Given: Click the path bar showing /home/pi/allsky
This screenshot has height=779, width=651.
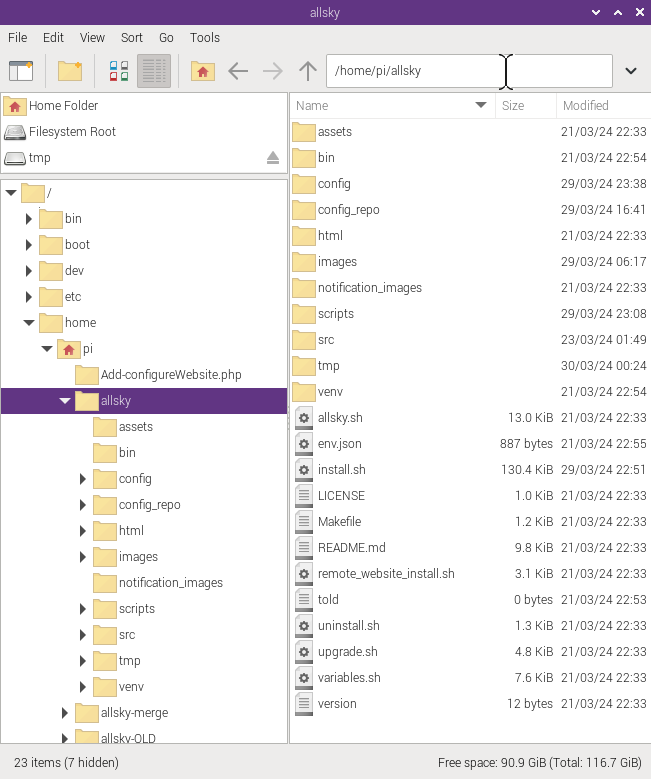Looking at the screenshot, I should tap(469, 71).
